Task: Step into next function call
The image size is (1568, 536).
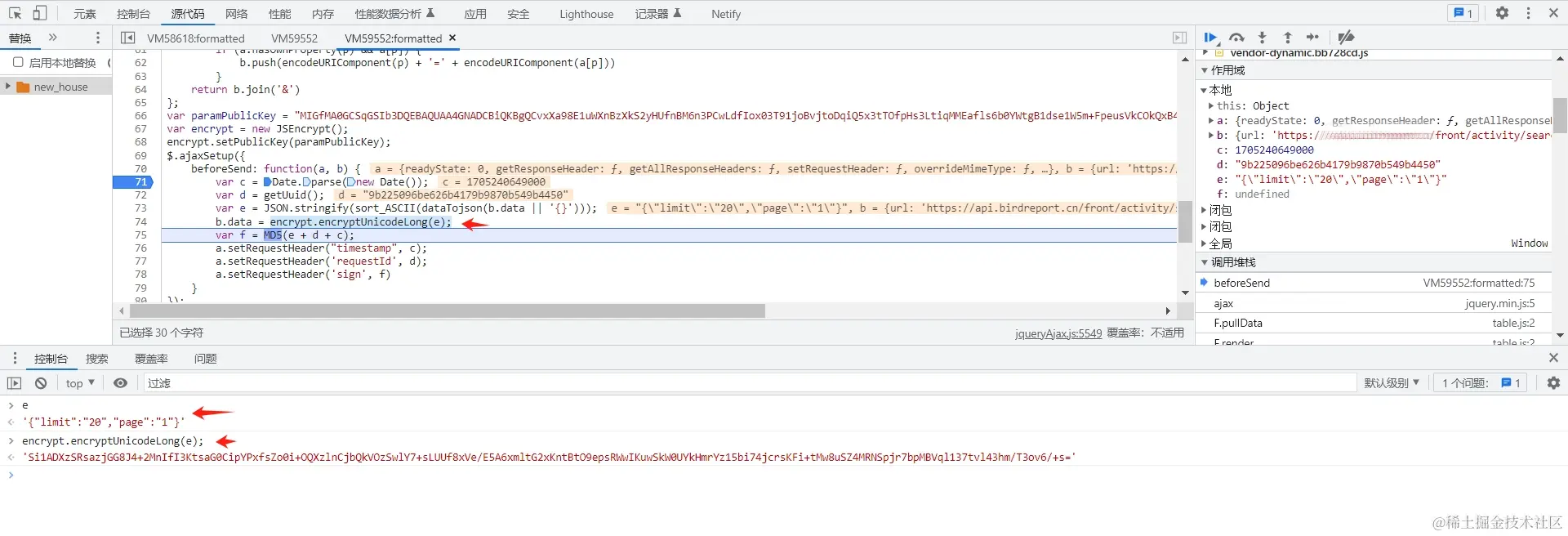Action: (x=1262, y=37)
